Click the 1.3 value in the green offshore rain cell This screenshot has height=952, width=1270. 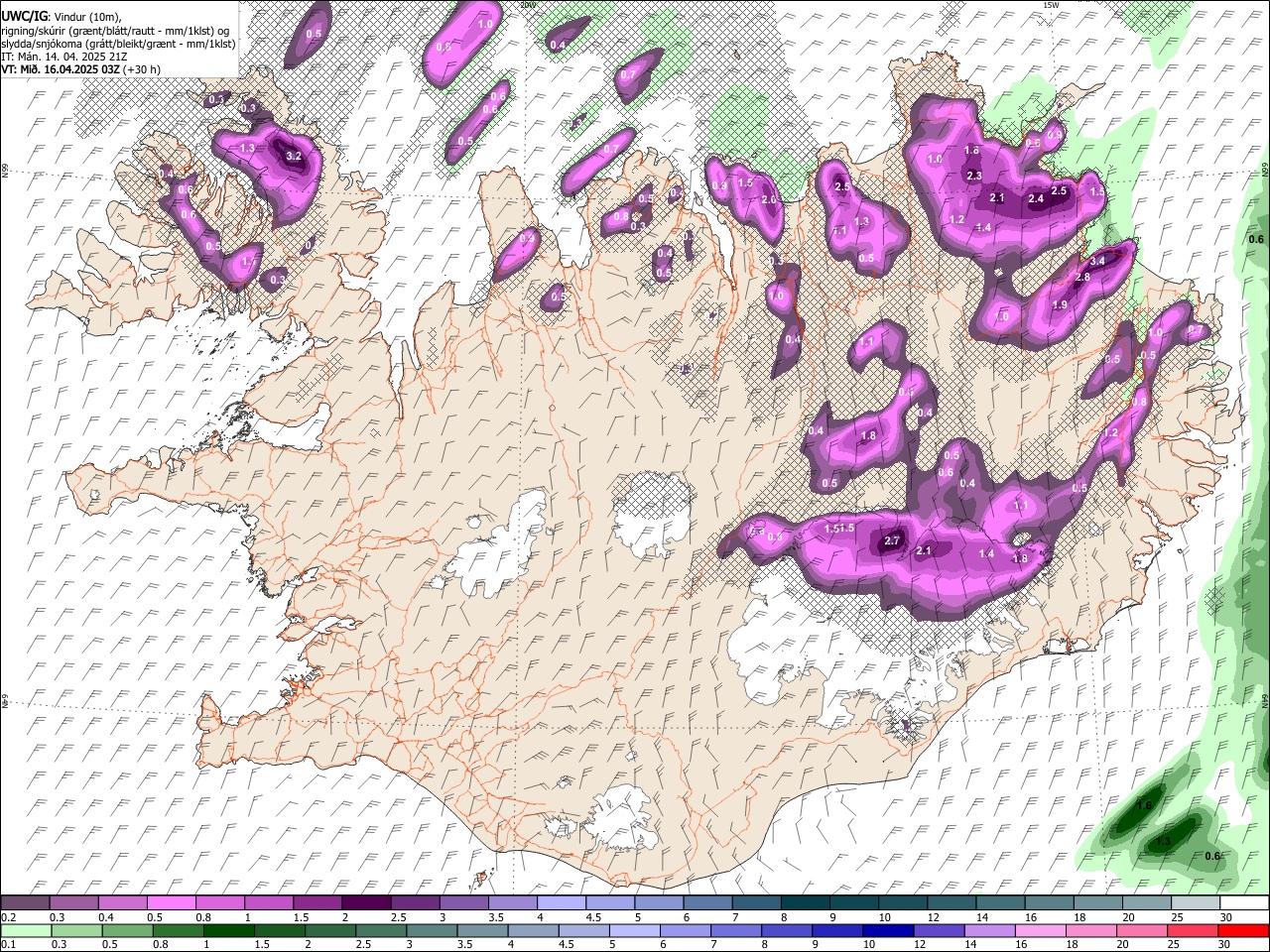point(1164,841)
